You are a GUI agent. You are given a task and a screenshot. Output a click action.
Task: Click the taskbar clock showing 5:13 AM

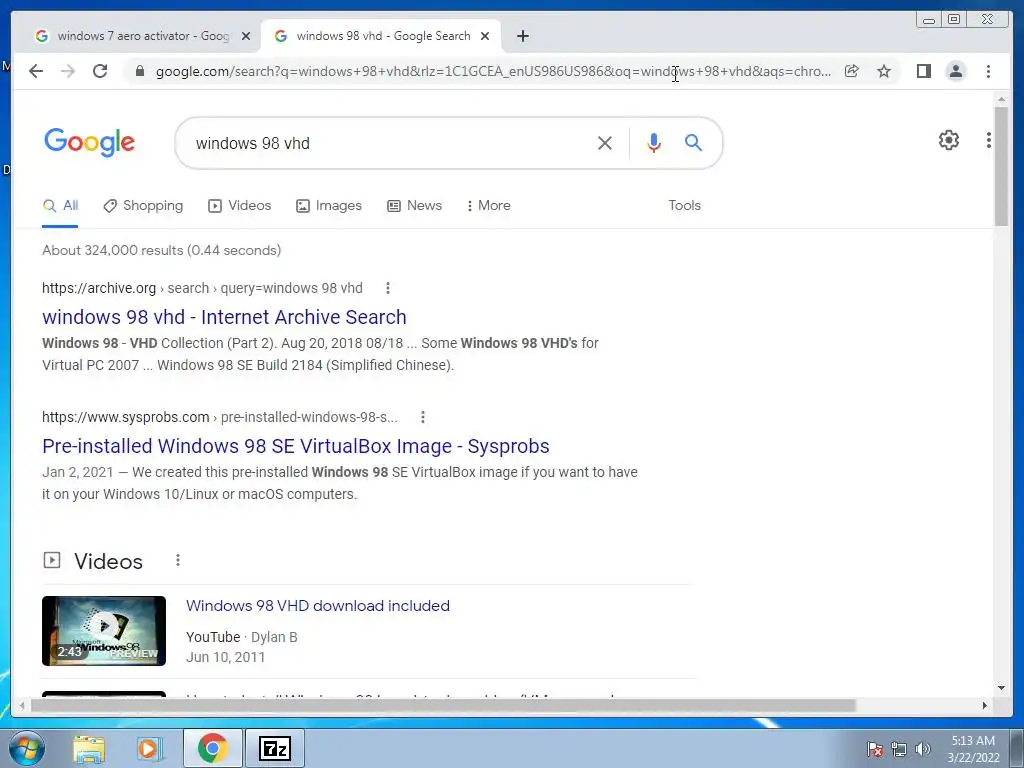coord(973,749)
